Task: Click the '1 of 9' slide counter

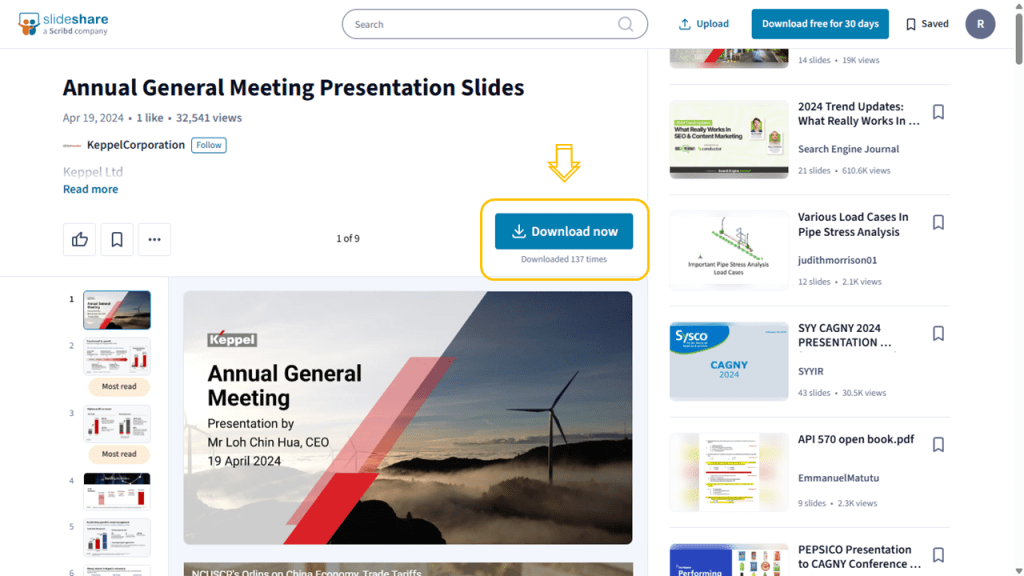Action: (348, 239)
